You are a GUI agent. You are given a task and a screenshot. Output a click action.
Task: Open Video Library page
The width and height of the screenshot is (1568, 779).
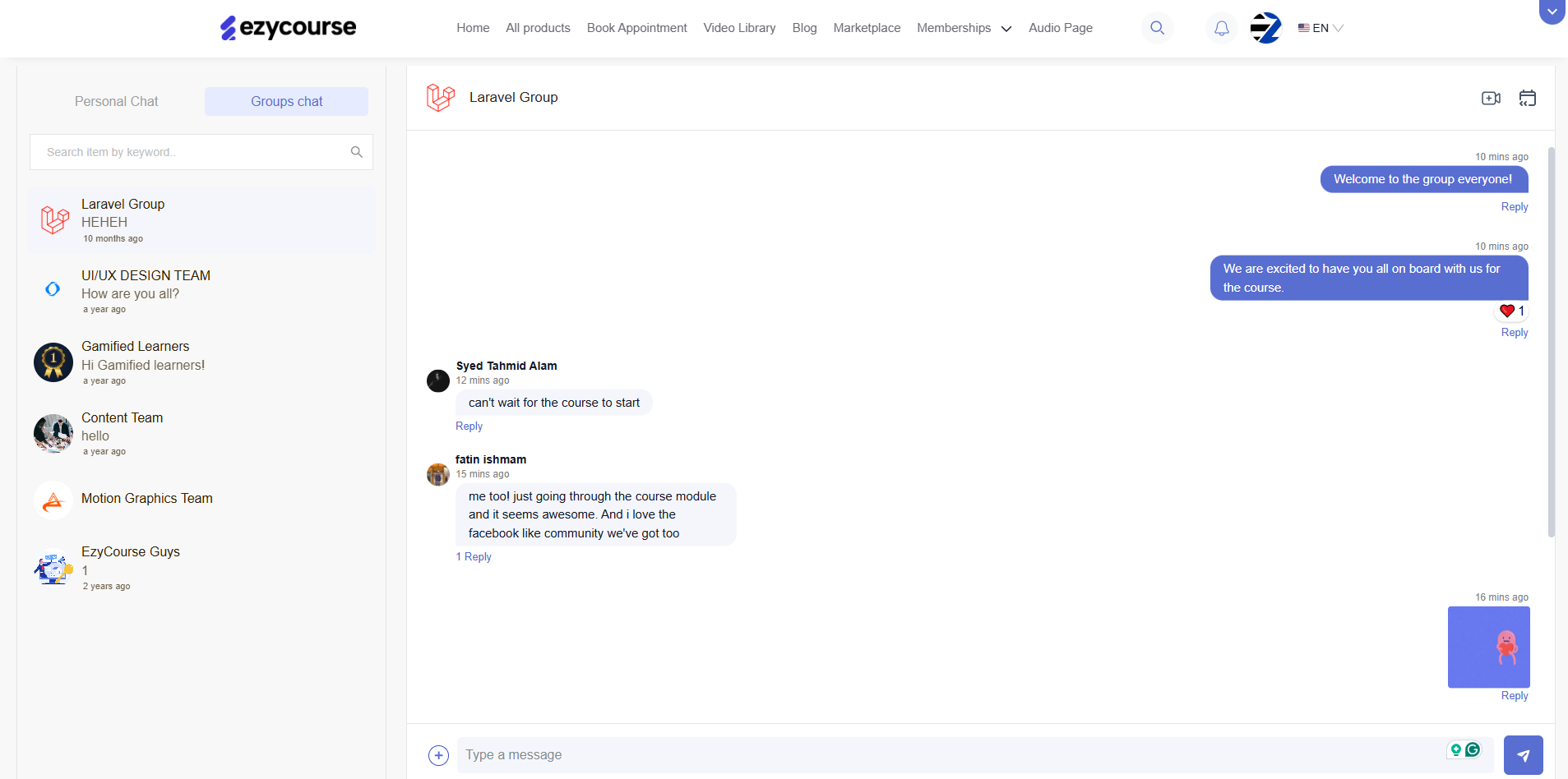tap(739, 28)
